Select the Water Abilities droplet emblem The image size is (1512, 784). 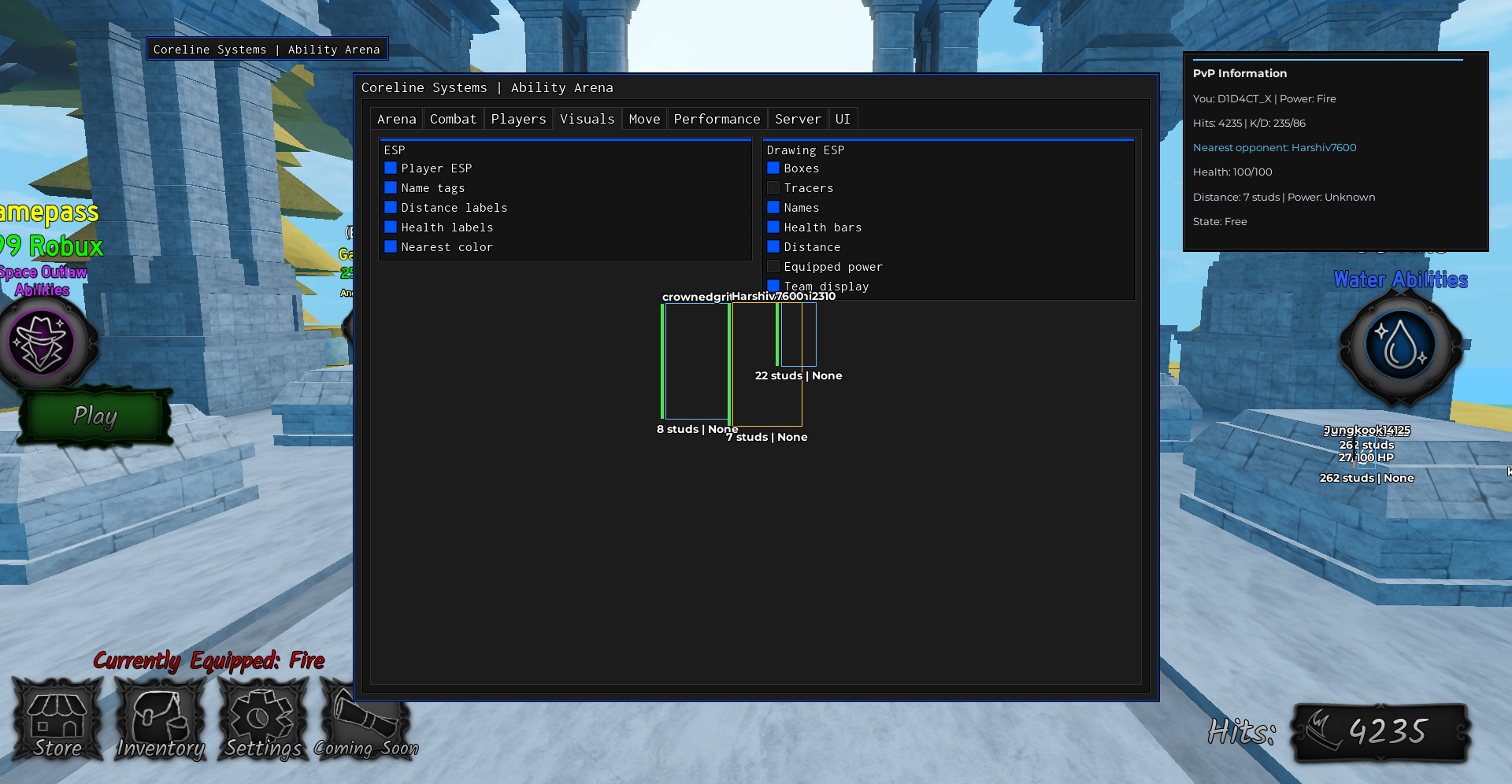tap(1401, 346)
